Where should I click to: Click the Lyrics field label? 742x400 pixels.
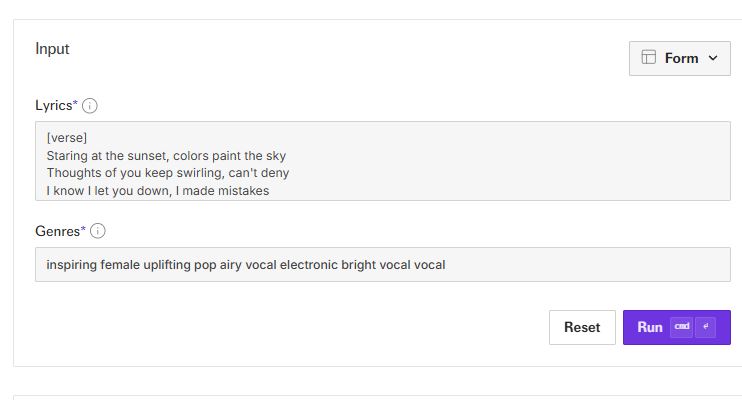pos(56,105)
